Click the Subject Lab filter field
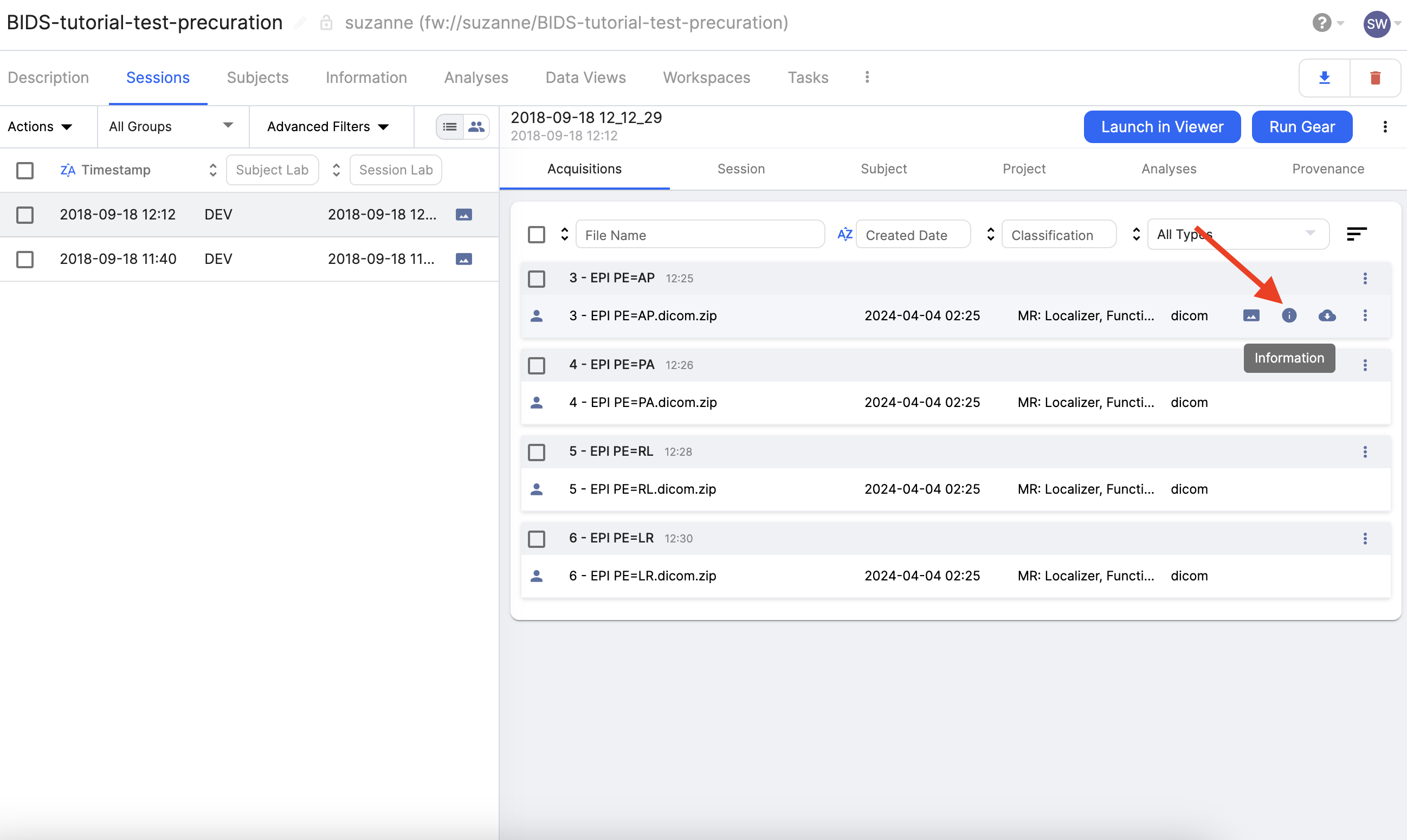Viewport: 1407px width, 840px height. [272, 170]
